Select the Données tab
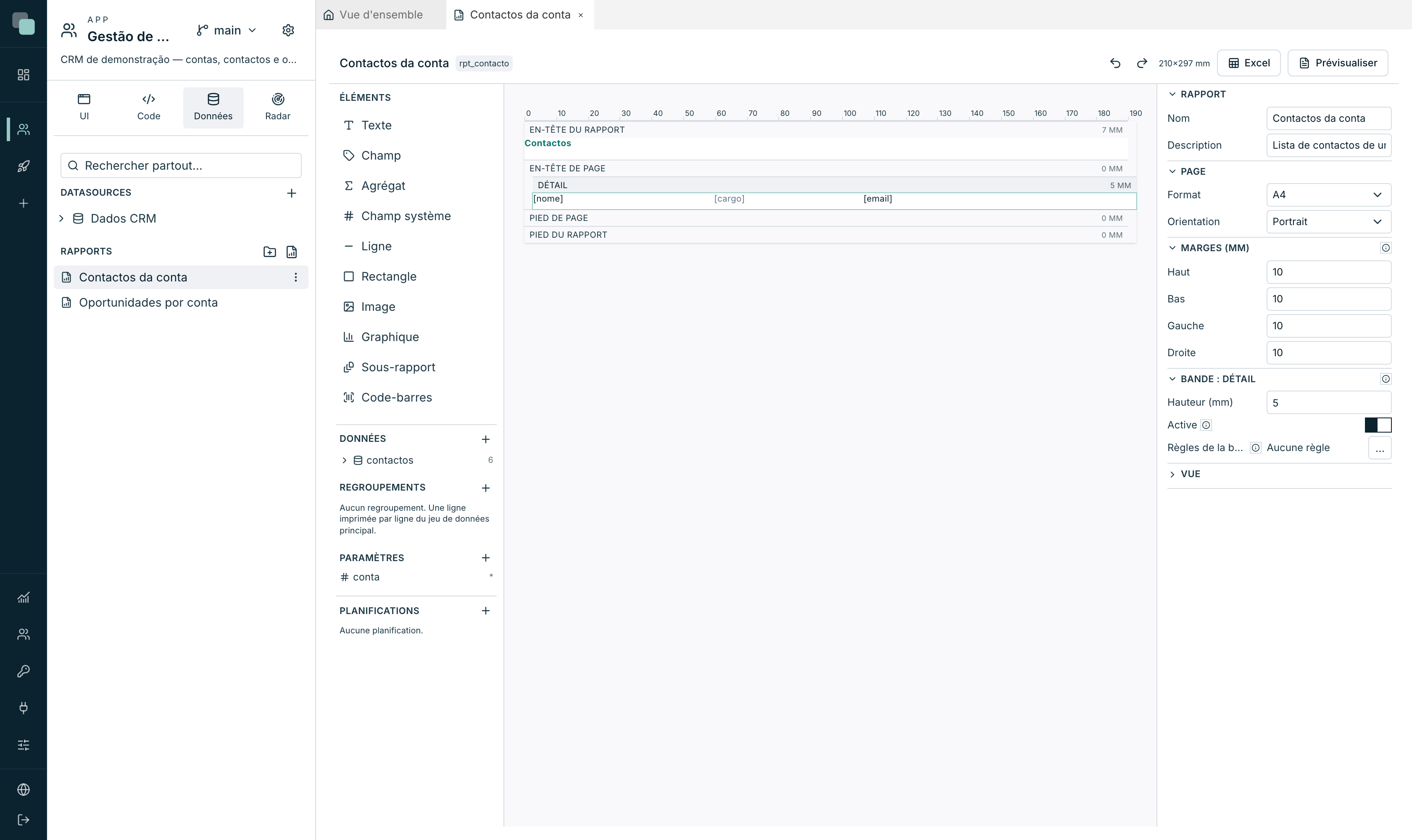Image resolution: width=1412 pixels, height=840 pixels. tap(213, 108)
